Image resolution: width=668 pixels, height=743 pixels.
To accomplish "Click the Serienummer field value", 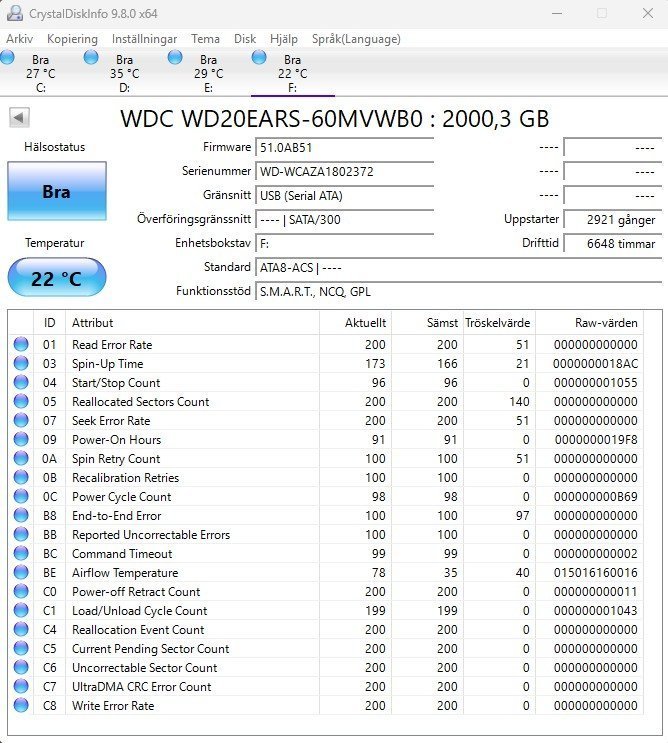I will (x=344, y=171).
